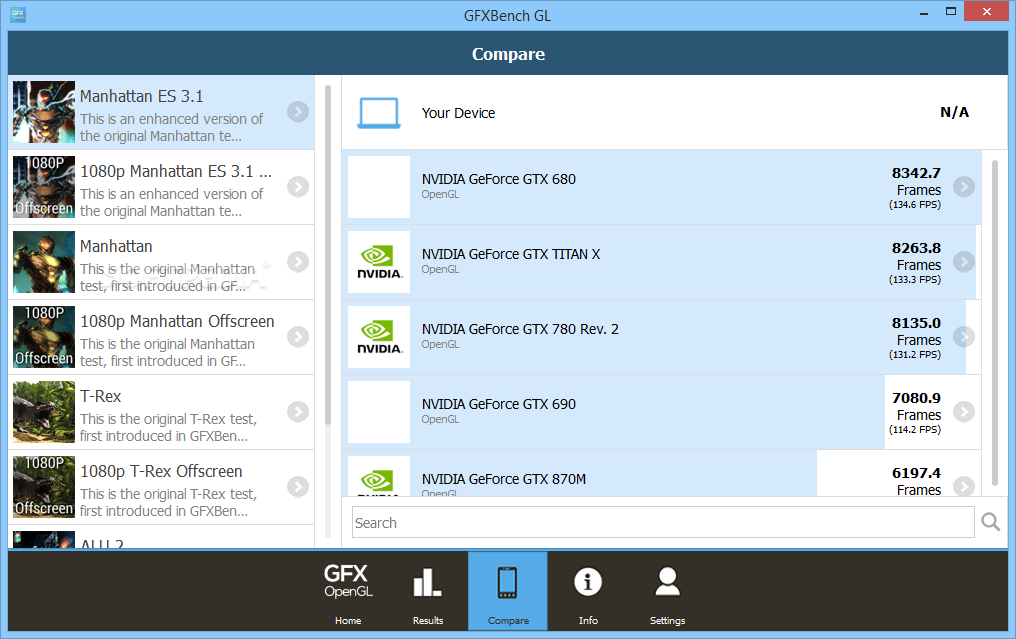Click the GFXBench app icon in title bar
This screenshot has width=1016, height=639.
click(x=18, y=15)
